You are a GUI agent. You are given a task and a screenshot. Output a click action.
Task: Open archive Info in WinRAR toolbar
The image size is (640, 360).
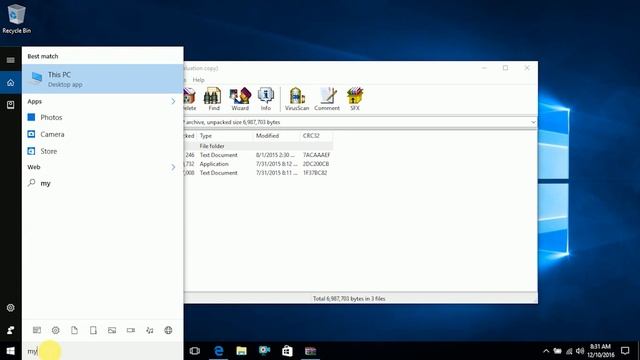click(x=266, y=99)
